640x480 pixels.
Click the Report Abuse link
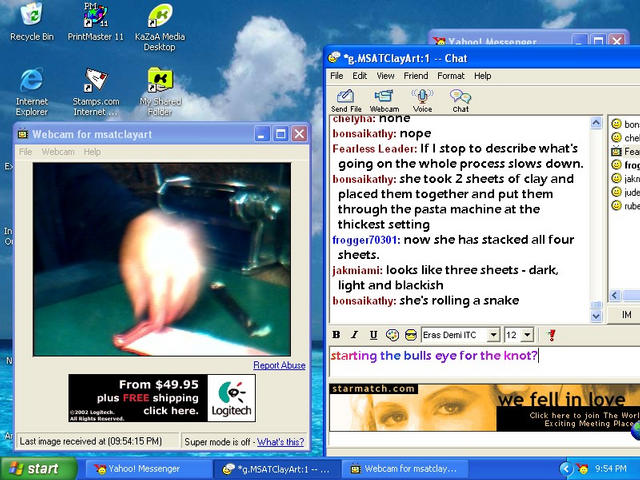(x=279, y=365)
